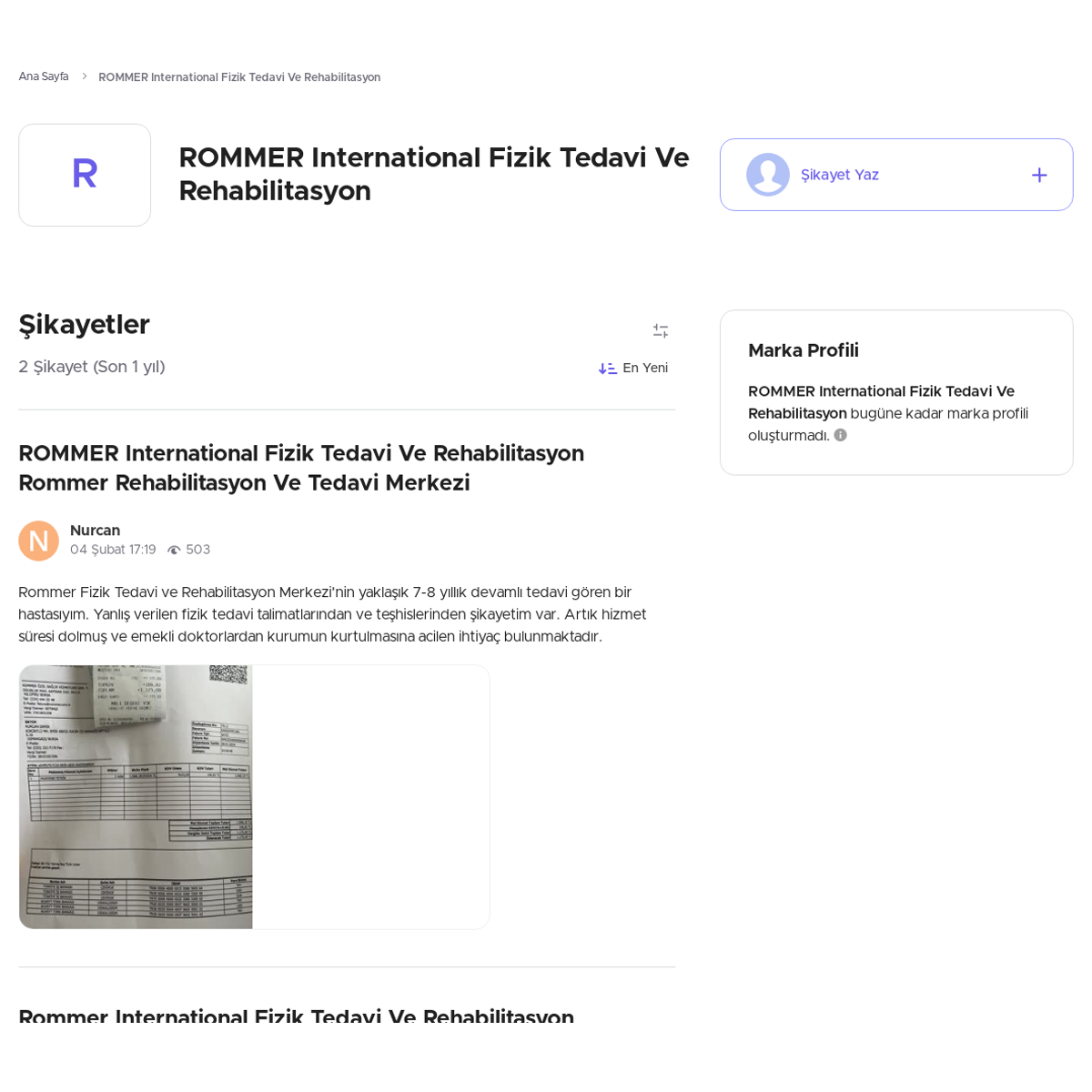Click the brand logo tile with letter R

[x=85, y=175]
